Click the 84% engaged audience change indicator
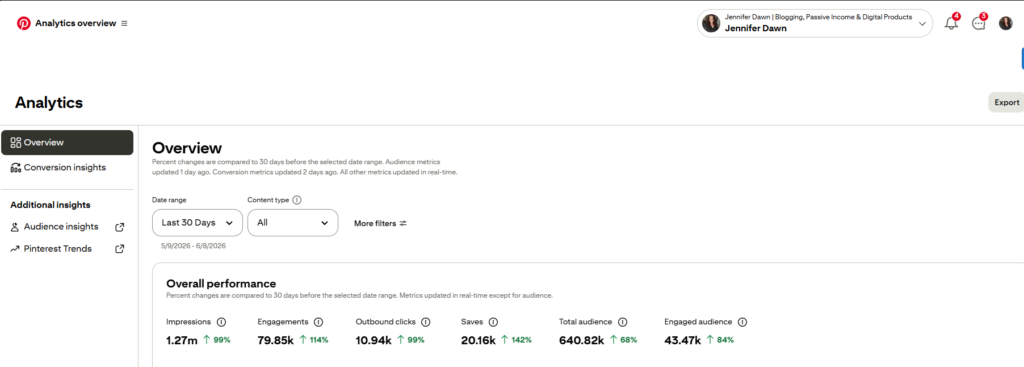This screenshot has width=1024, height=367. [x=720, y=340]
